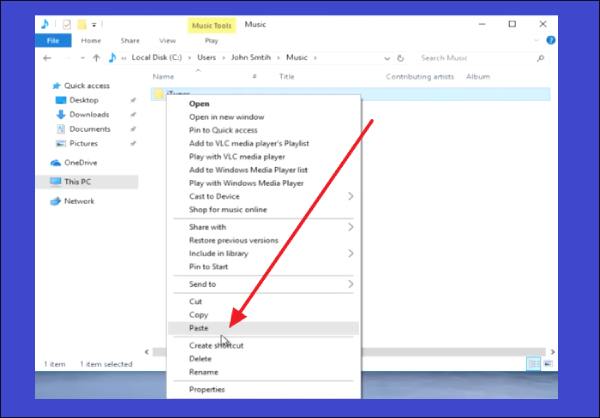The height and width of the screenshot is (418, 600).
Task: Open the File ribbon tab
Action: (x=52, y=41)
